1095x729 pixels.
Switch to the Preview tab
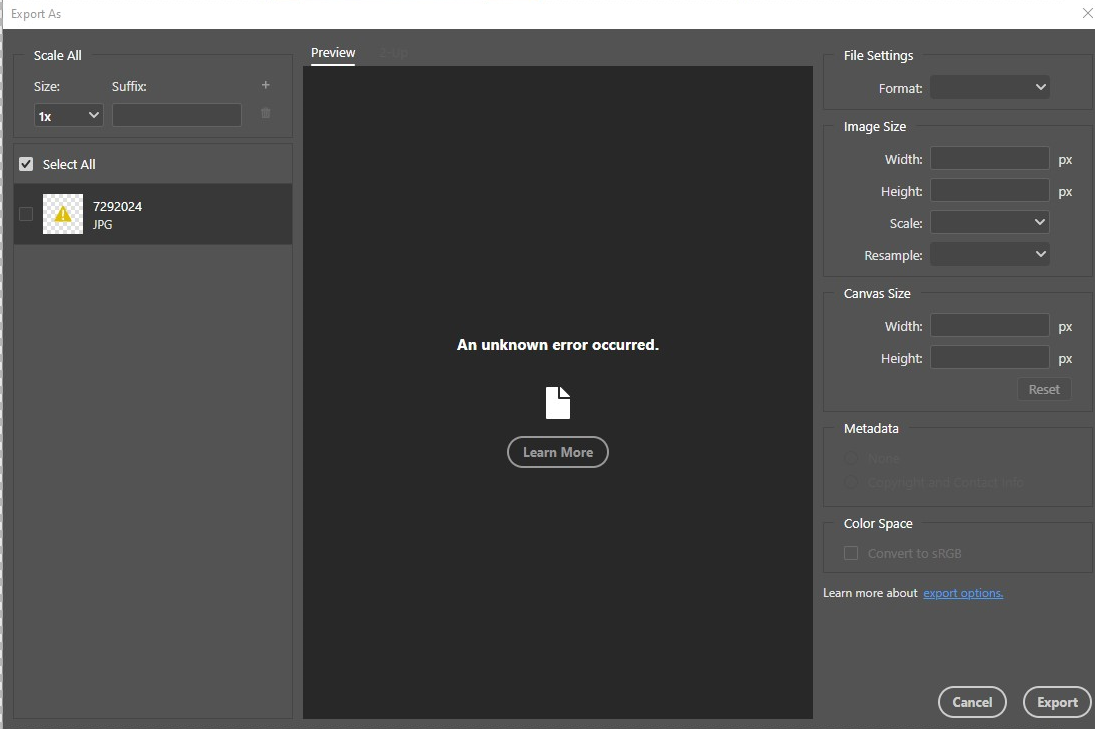pyautogui.click(x=333, y=53)
